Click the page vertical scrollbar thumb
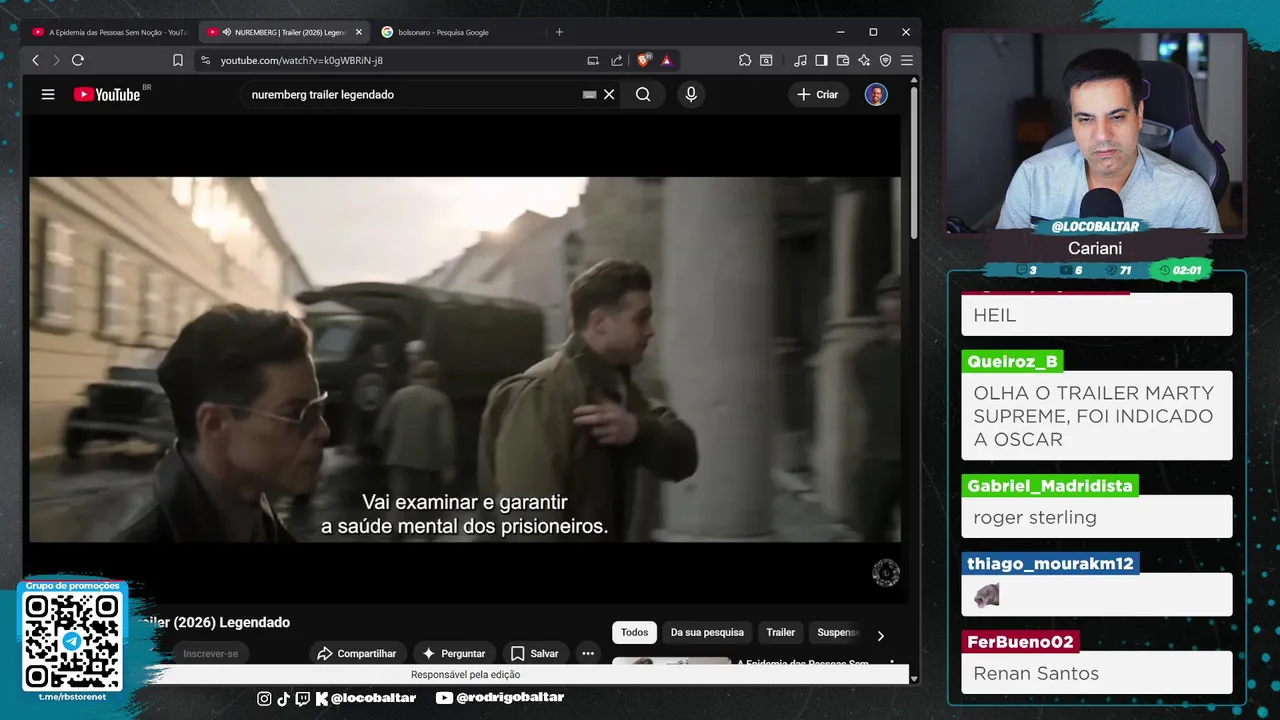Screen dimensions: 1280x720 [914, 165]
